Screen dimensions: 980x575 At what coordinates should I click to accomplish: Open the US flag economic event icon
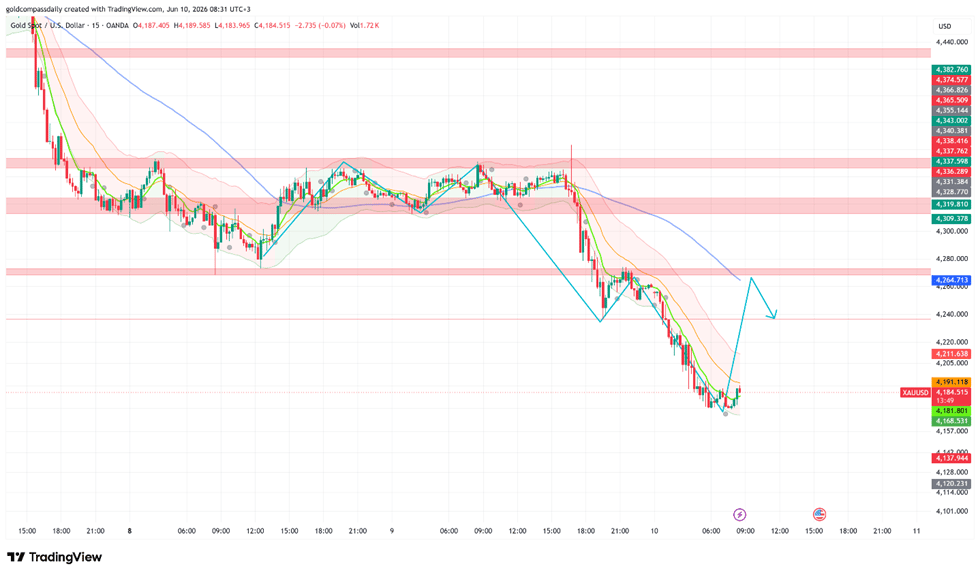(x=819, y=514)
